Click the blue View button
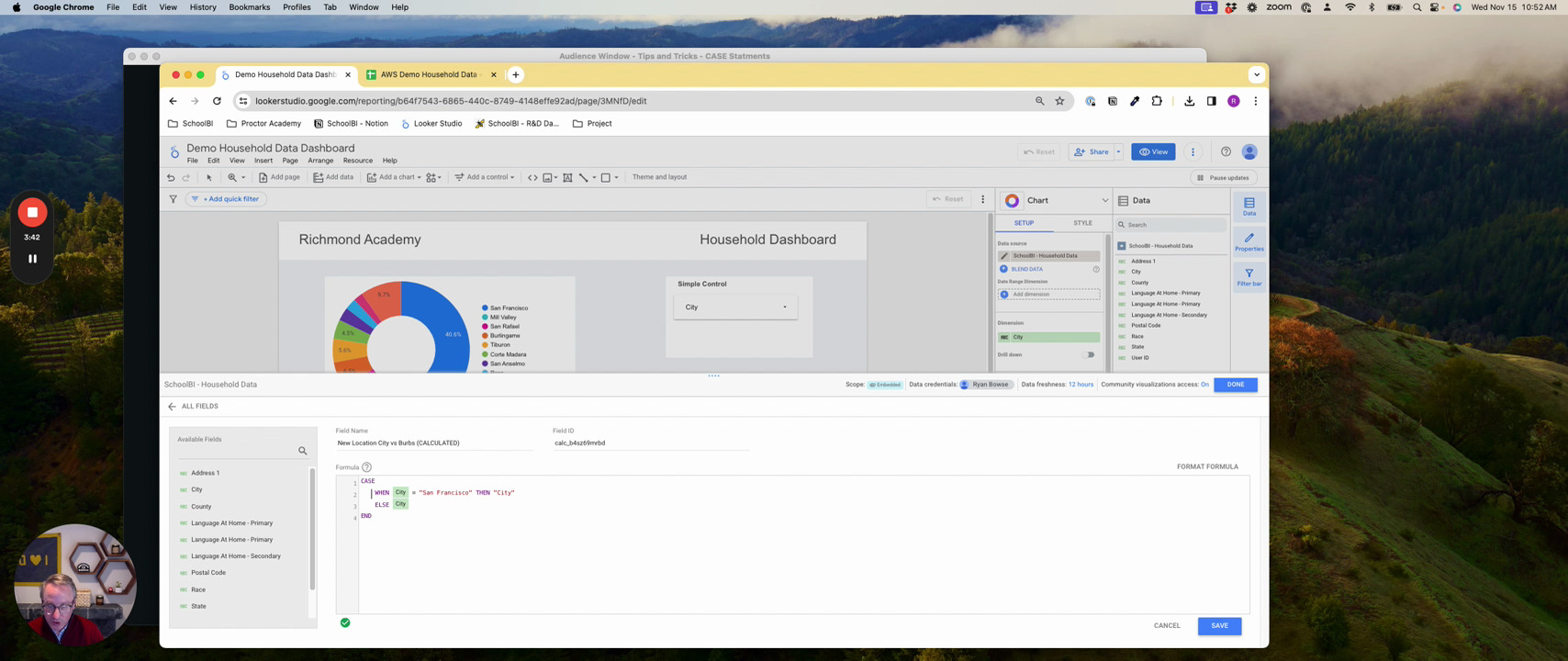 pos(1153,151)
